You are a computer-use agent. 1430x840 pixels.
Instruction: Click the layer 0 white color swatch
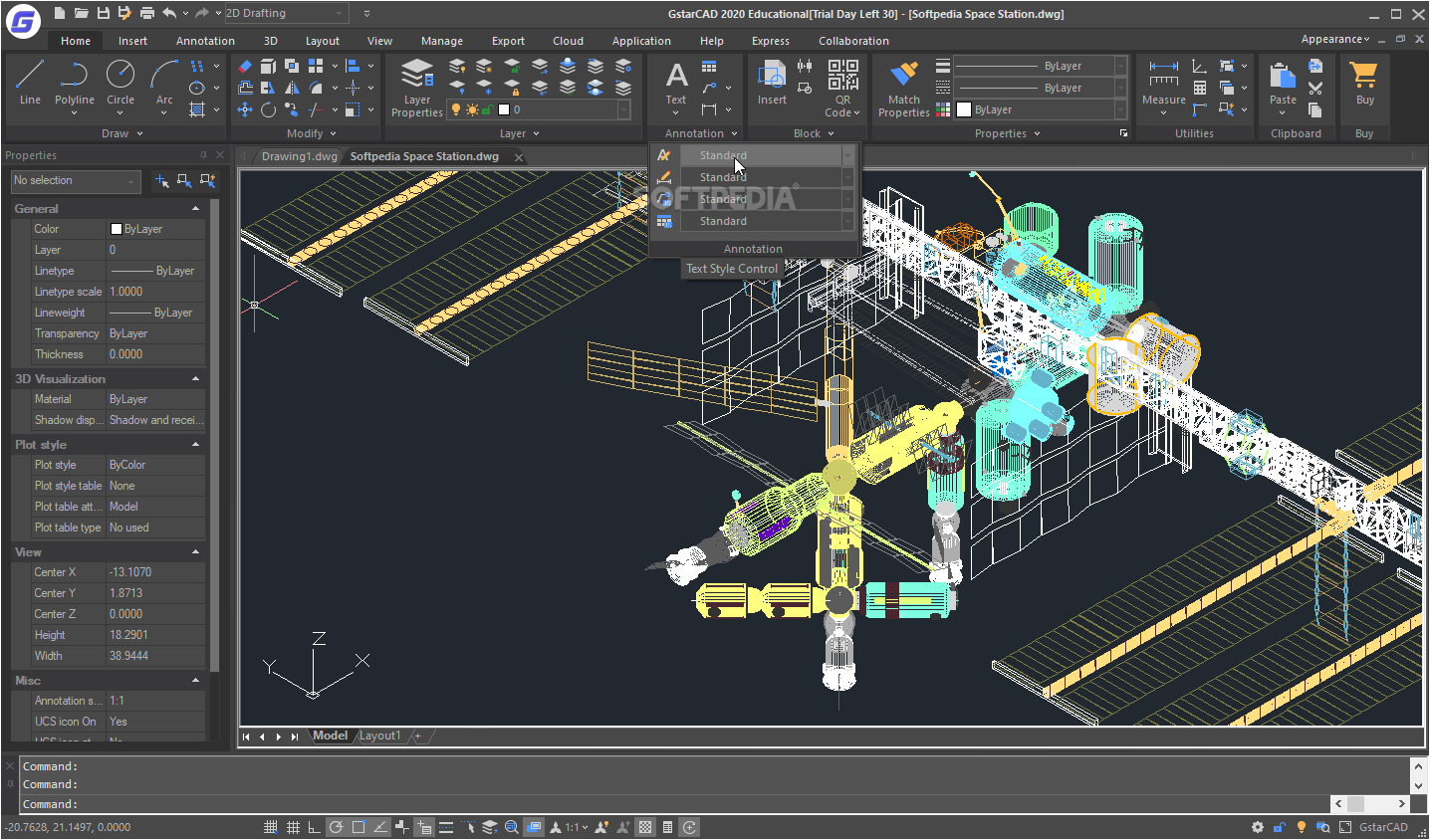[x=504, y=109]
